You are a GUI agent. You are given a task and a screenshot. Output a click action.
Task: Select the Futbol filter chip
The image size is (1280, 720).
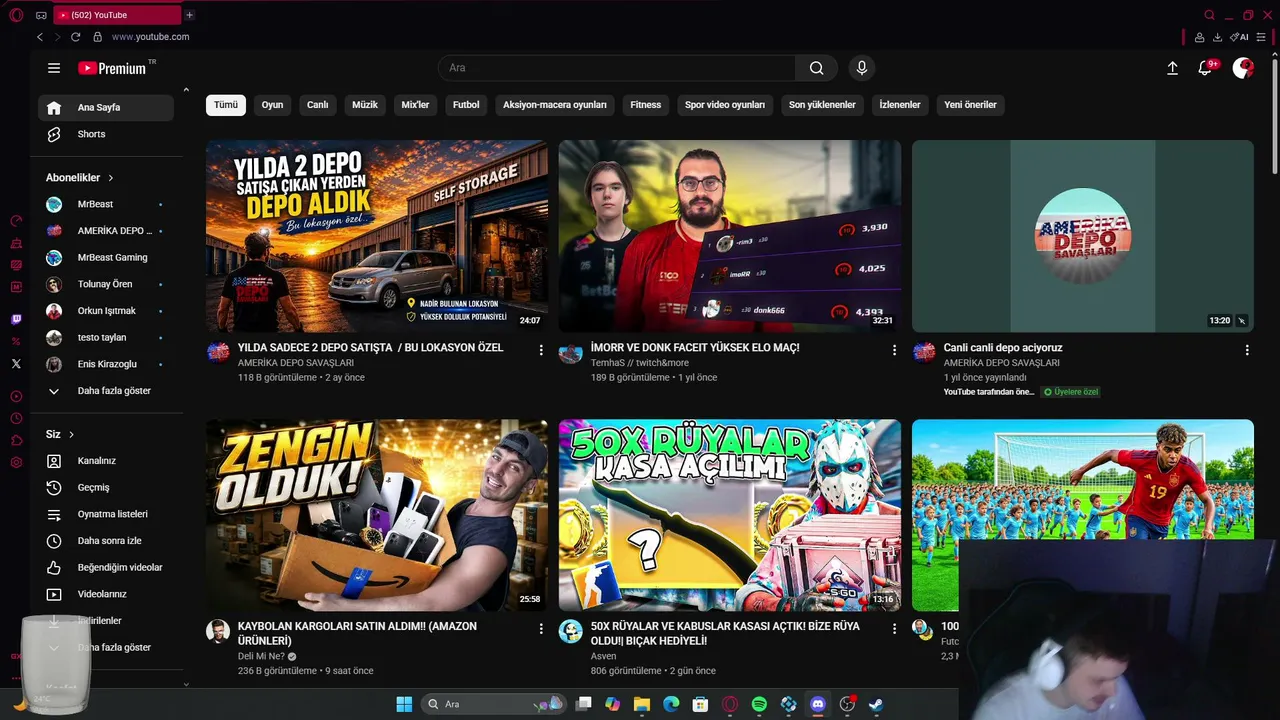(466, 105)
